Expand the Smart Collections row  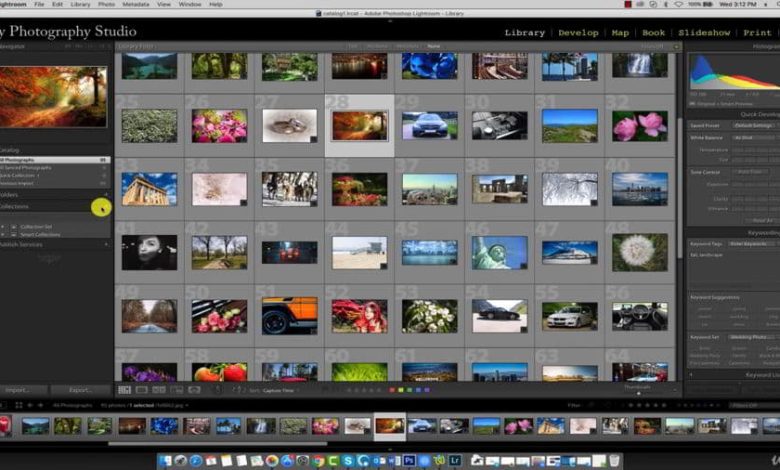click(3, 234)
